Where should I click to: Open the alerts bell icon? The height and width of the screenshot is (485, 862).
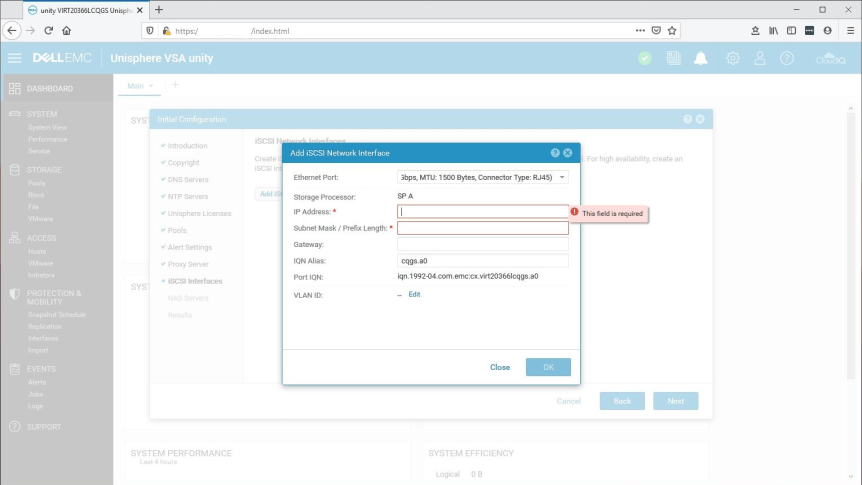[x=701, y=58]
